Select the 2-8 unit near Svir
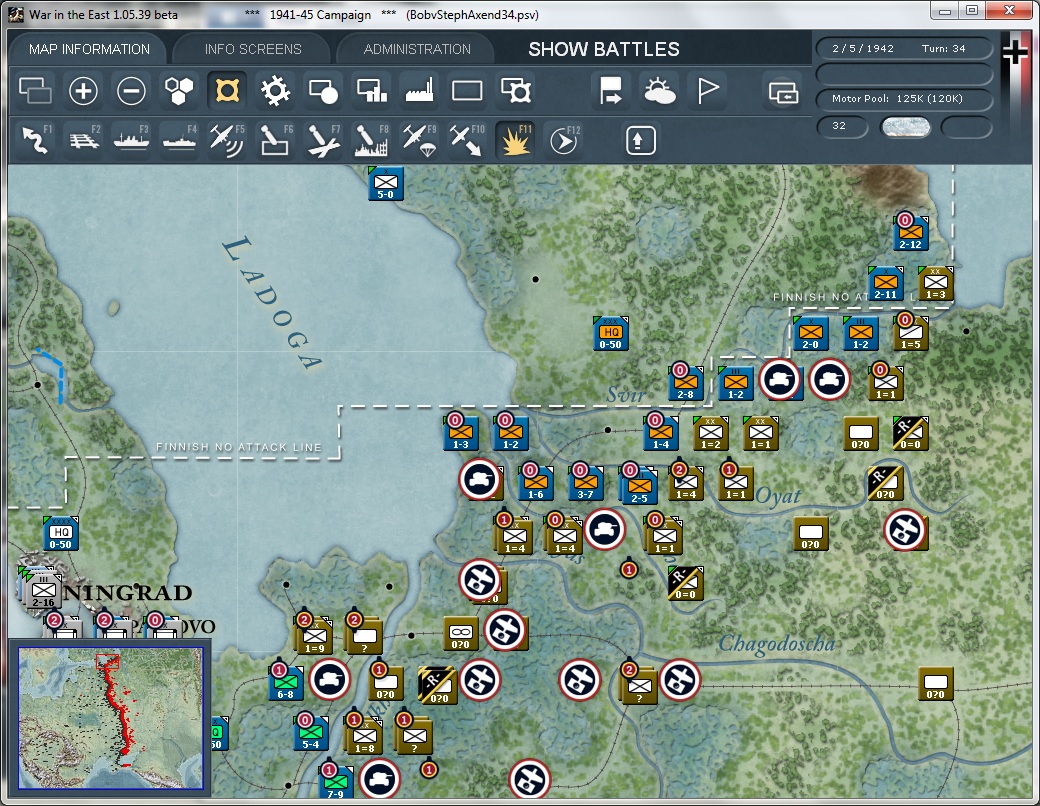This screenshot has height=806, width=1040. click(x=685, y=383)
